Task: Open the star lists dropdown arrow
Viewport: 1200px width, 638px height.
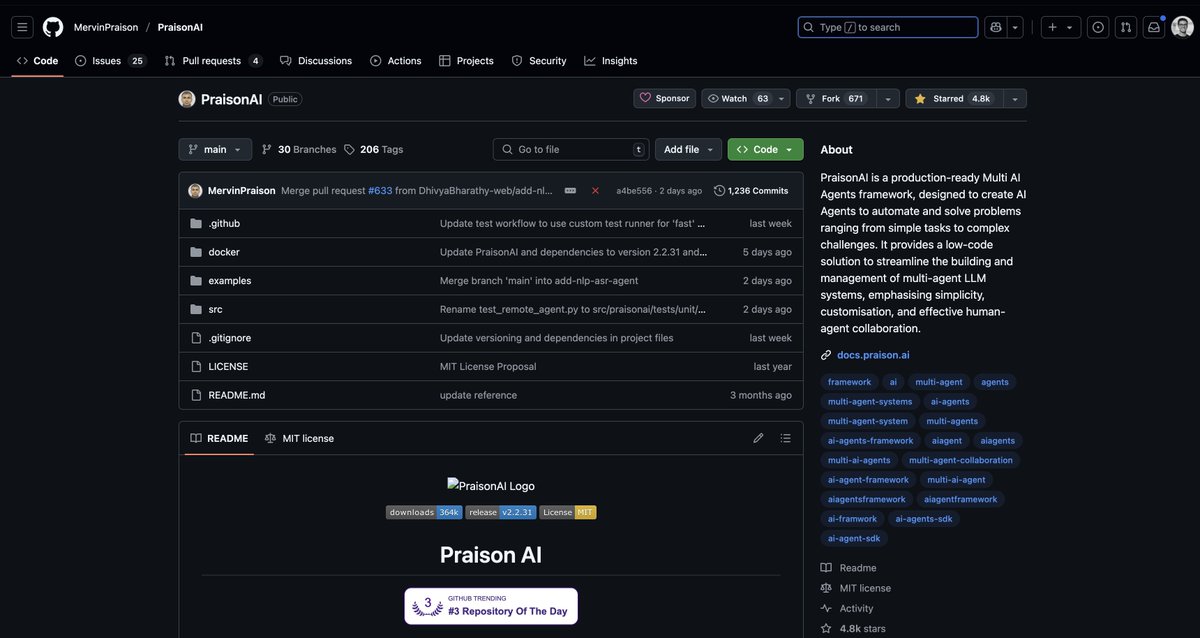Action: coord(1015,98)
